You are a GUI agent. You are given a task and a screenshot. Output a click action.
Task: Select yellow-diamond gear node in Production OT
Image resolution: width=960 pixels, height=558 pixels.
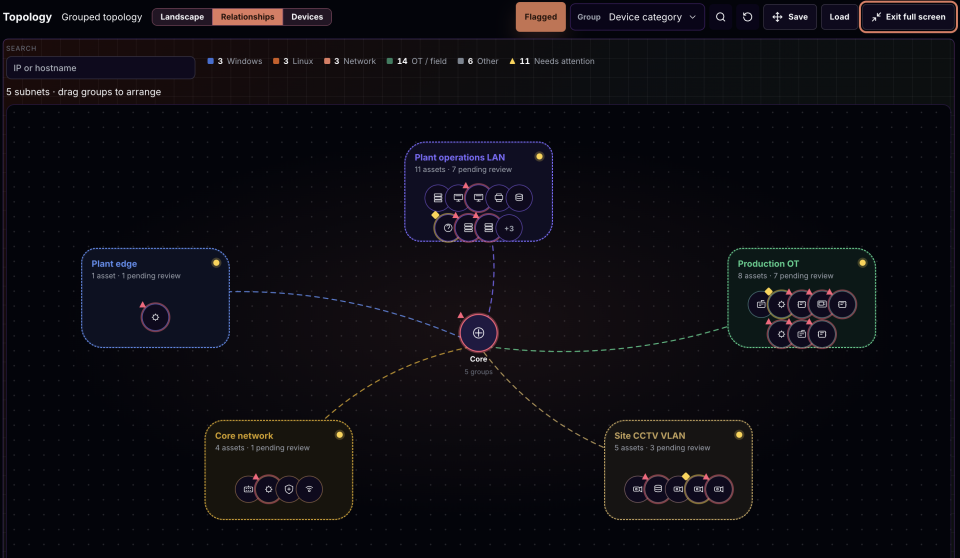tap(781, 304)
